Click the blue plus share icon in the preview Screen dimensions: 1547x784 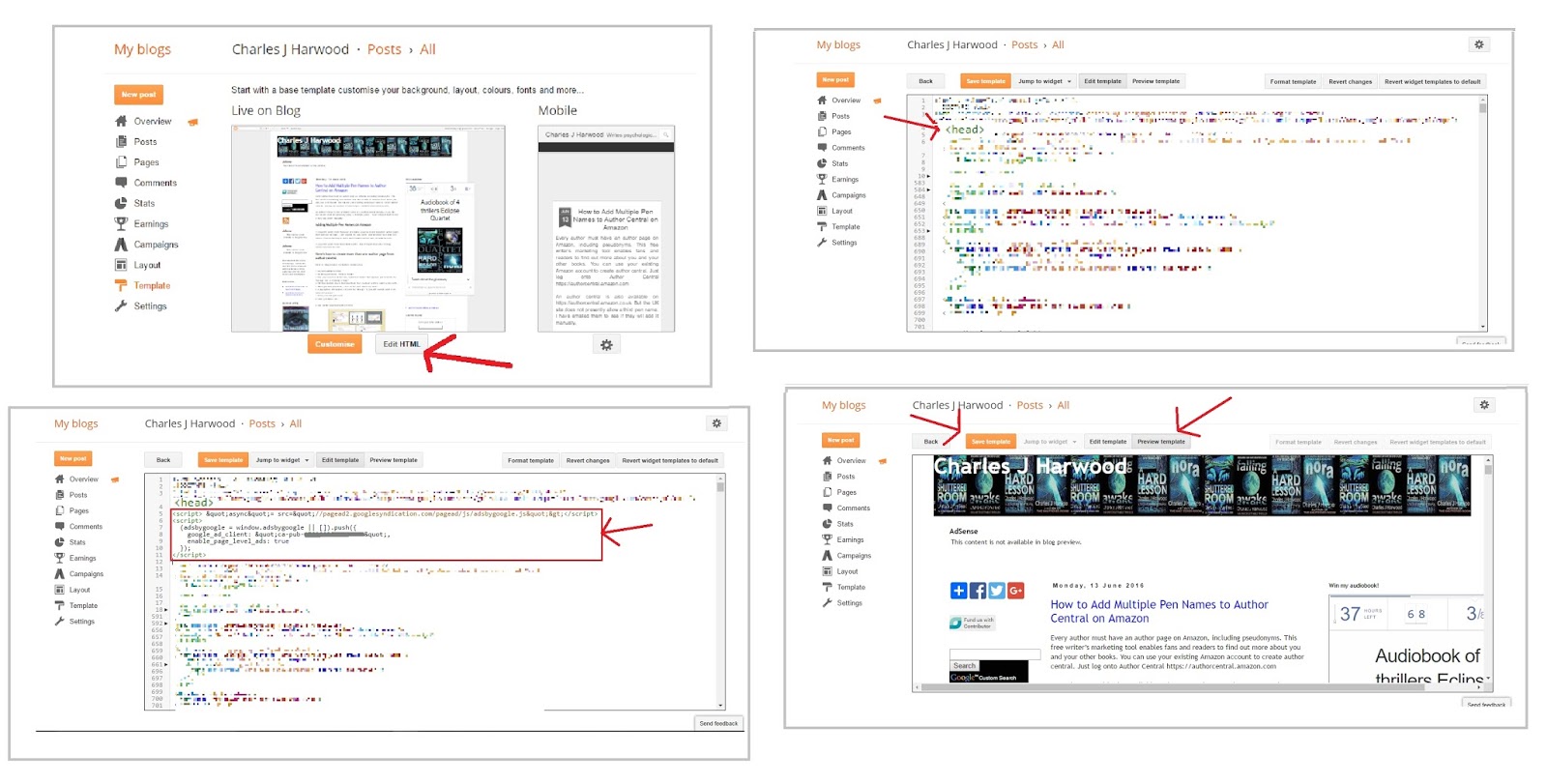tap(959, 591)
